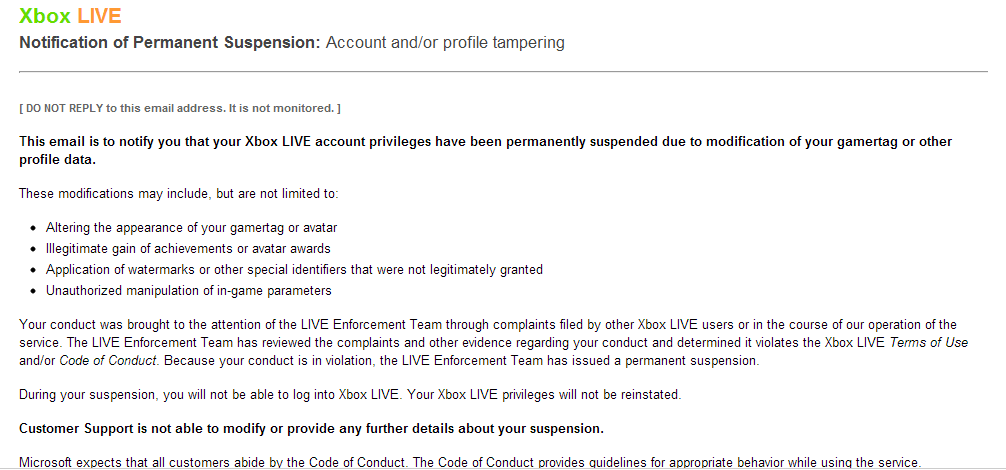
Task: Click the "DO NOT REPLY" notice line
Action: [x=180, y=108]
